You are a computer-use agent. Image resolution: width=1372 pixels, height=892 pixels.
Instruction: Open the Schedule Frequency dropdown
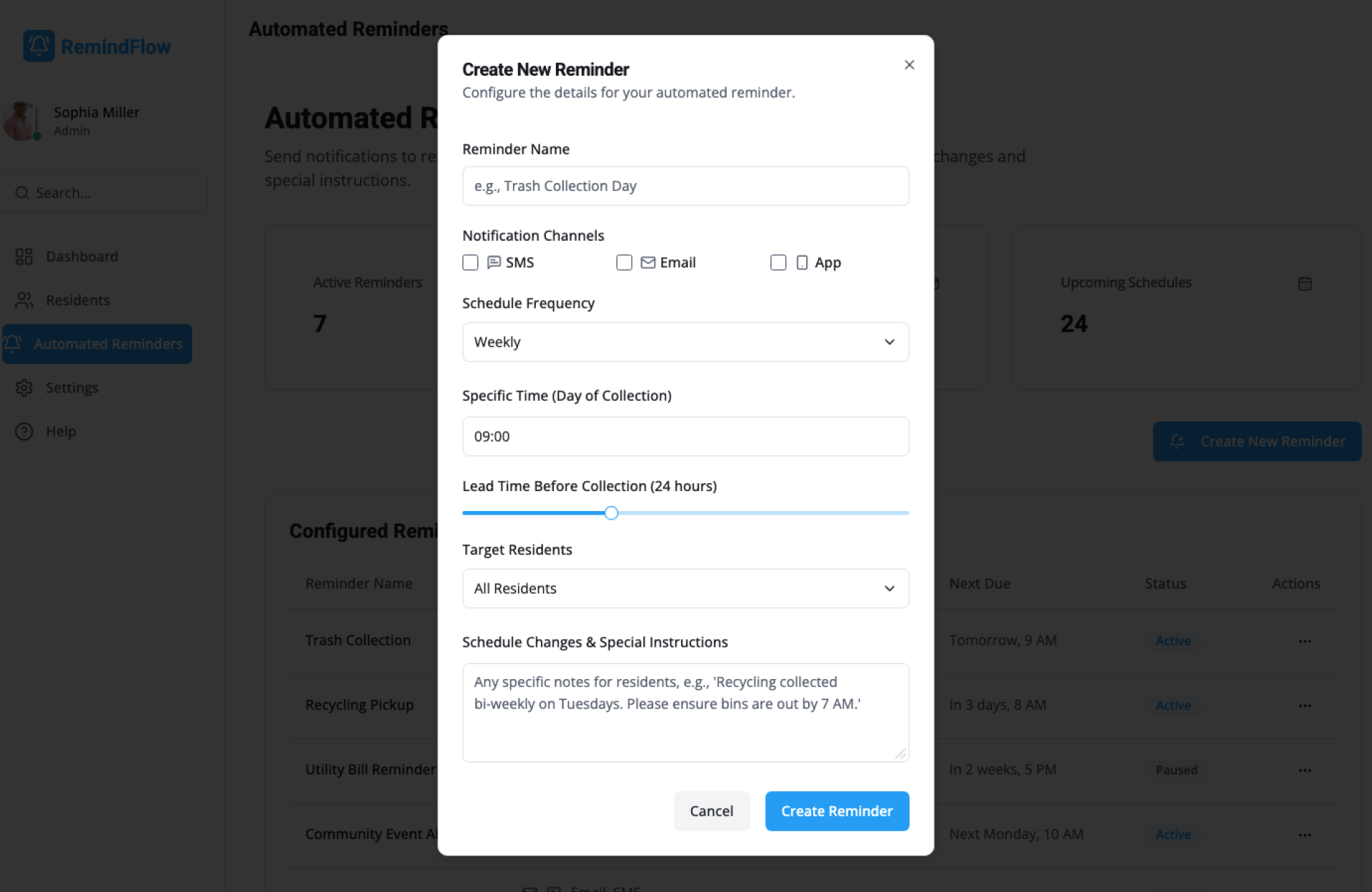tap(685, 342)
